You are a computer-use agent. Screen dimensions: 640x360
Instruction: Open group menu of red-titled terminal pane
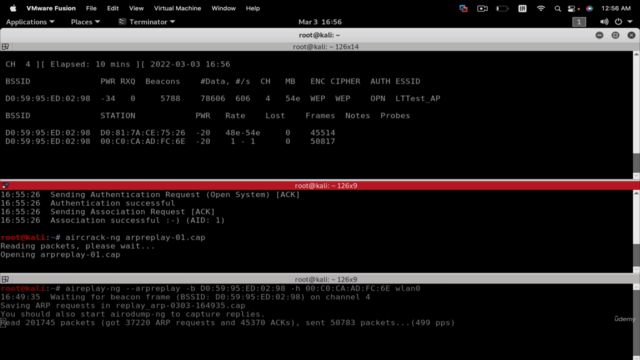[5, 186]
